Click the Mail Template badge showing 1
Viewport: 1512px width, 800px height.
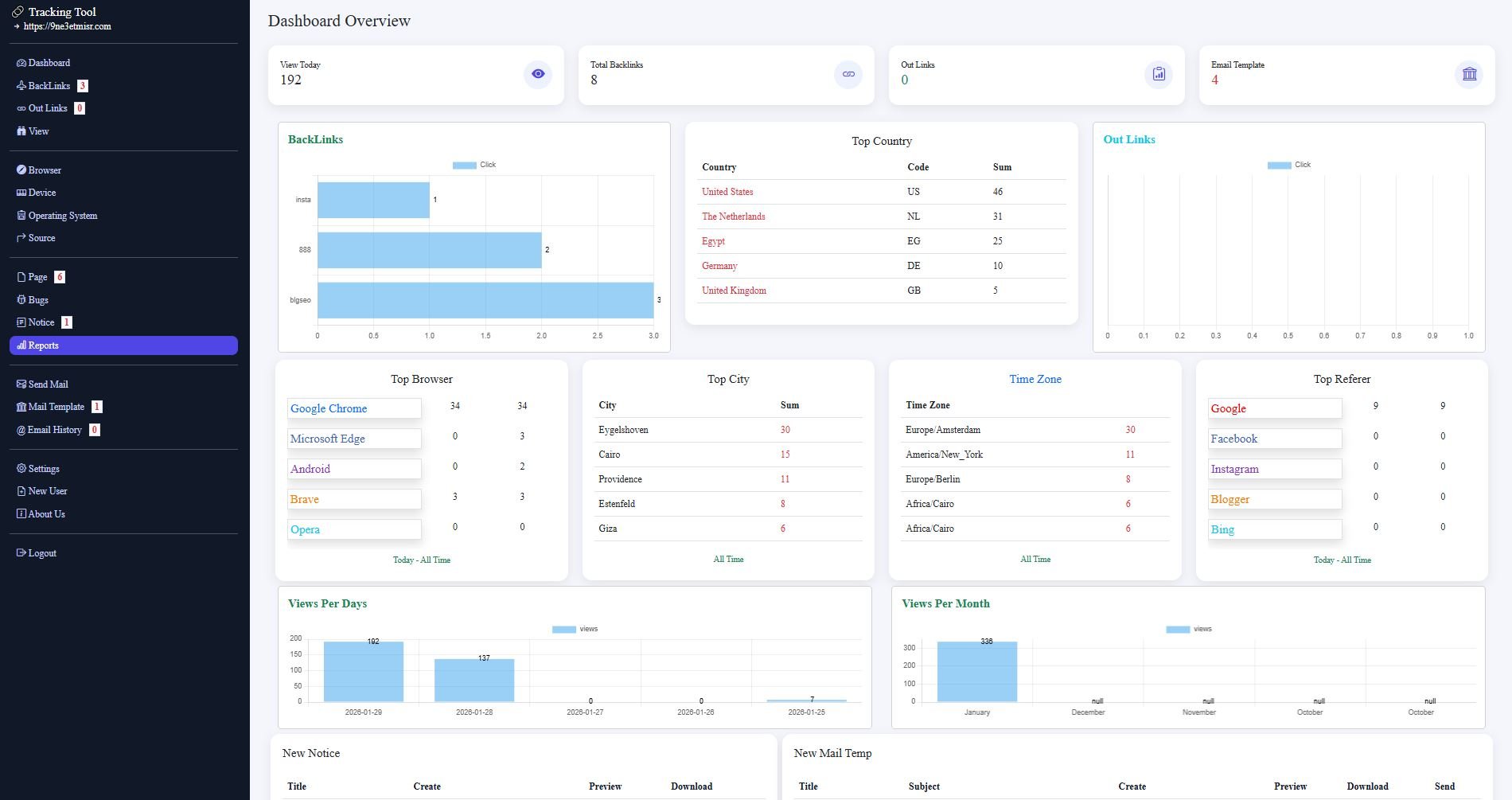point(97,407)
